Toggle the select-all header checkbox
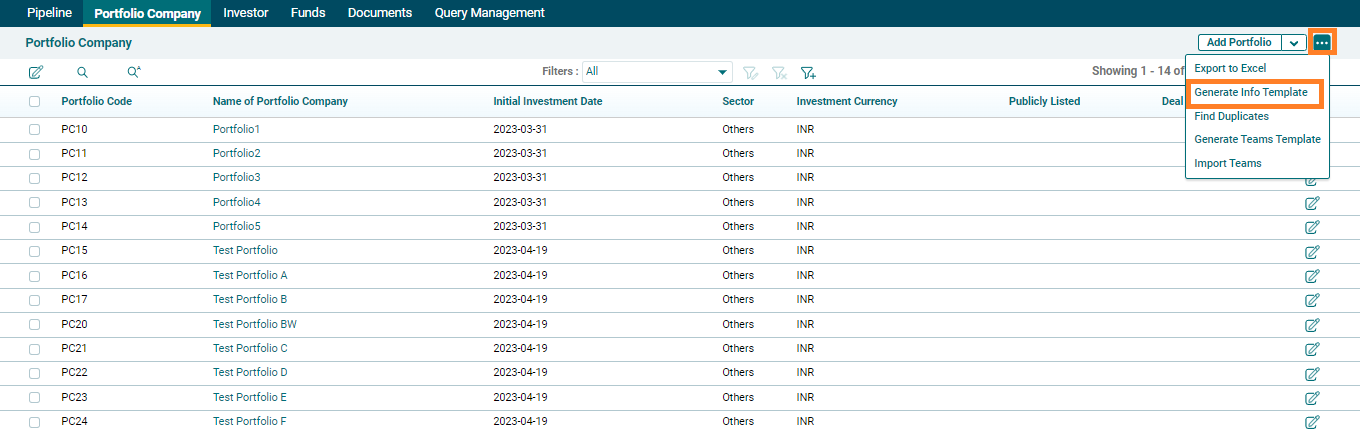This screenshot has height=434, width=1360. click(x=35, y=102)
